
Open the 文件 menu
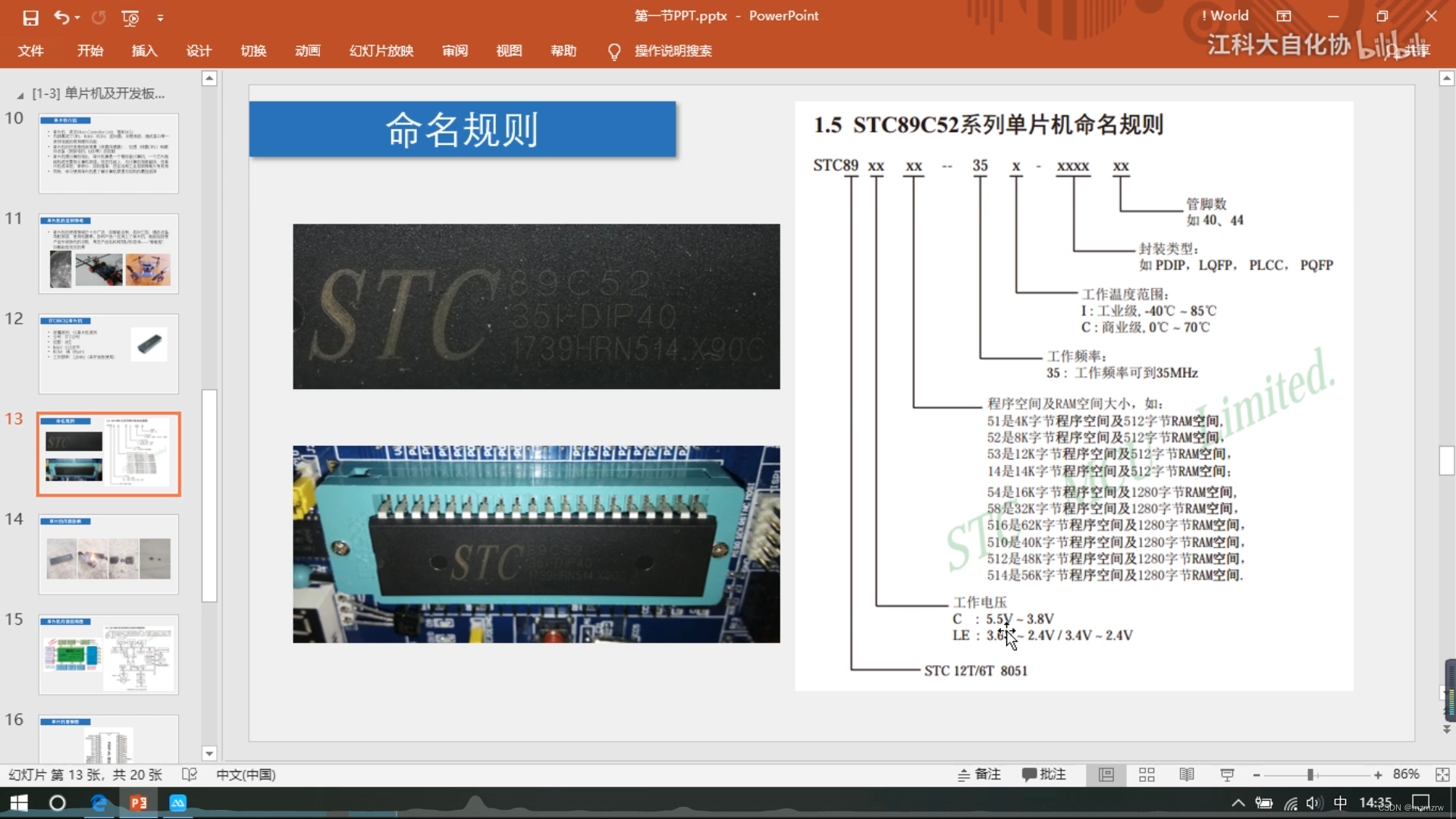30,51
